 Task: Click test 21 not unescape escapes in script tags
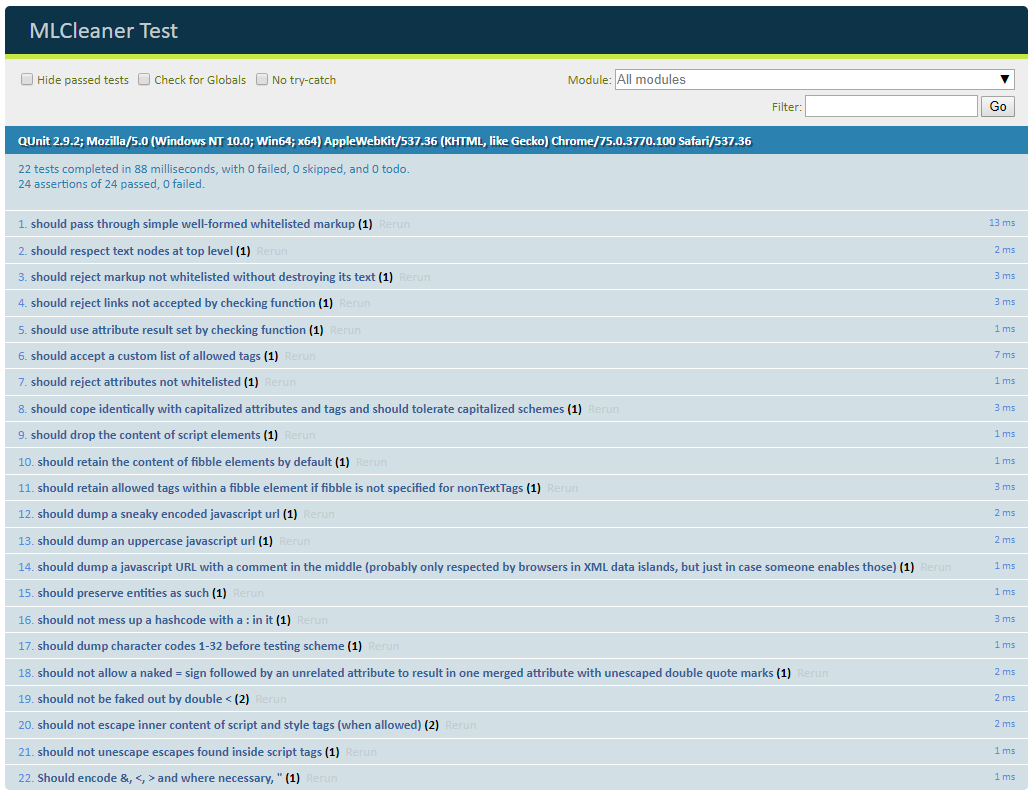point(180,752)
